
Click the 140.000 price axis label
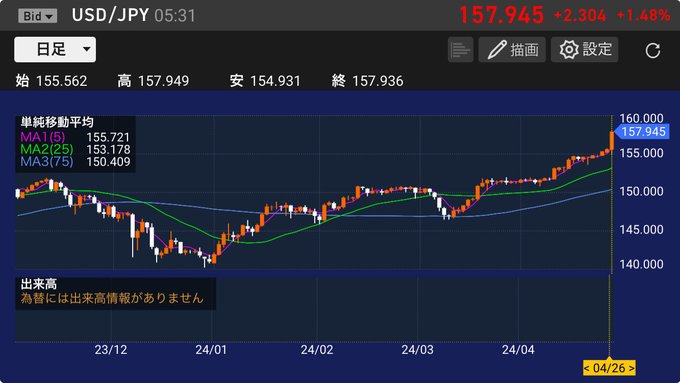point(641,264)
